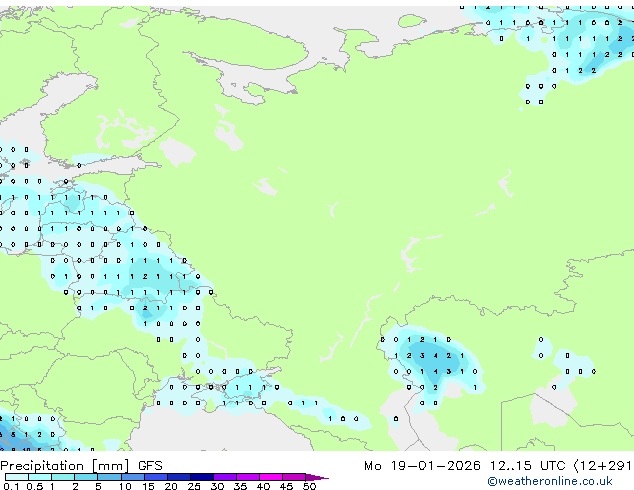Pick the 2–5 mm legend swatch

pyautogui.click(x=86, y=477)
